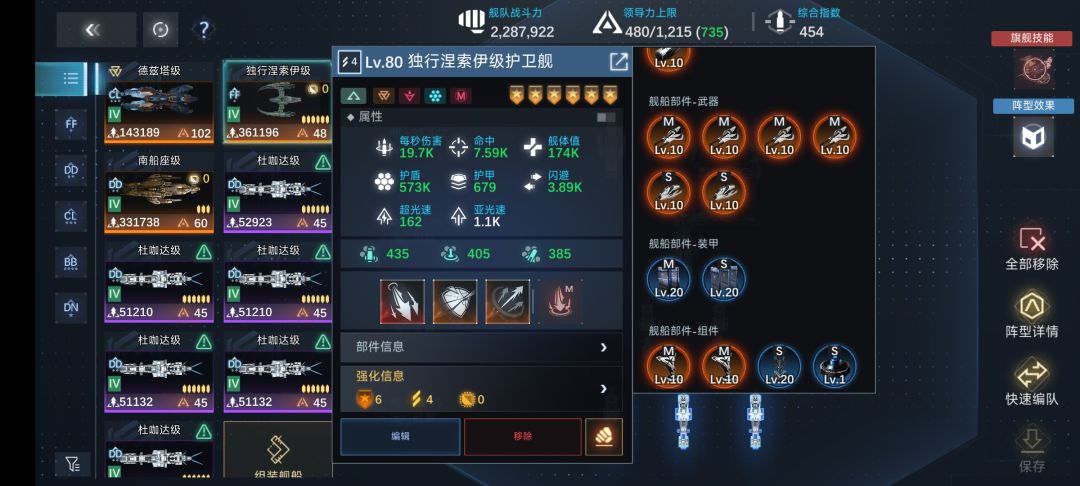Open the ship filter funnel icon
Viewport: 1080px width, 486px height.
point(72,465)
